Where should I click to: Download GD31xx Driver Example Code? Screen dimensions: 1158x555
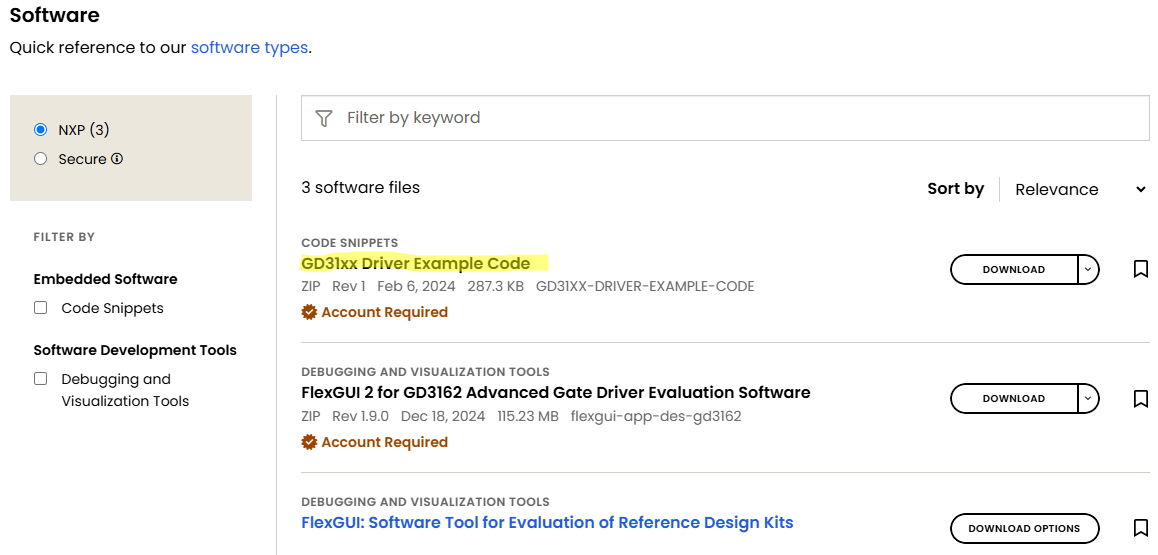pyautogui.click(x=1013, y=269)
